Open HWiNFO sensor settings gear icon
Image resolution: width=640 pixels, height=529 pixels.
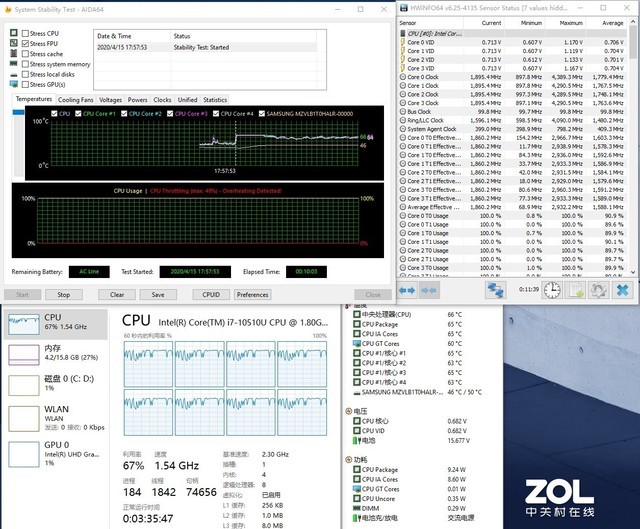click(599, 290)
